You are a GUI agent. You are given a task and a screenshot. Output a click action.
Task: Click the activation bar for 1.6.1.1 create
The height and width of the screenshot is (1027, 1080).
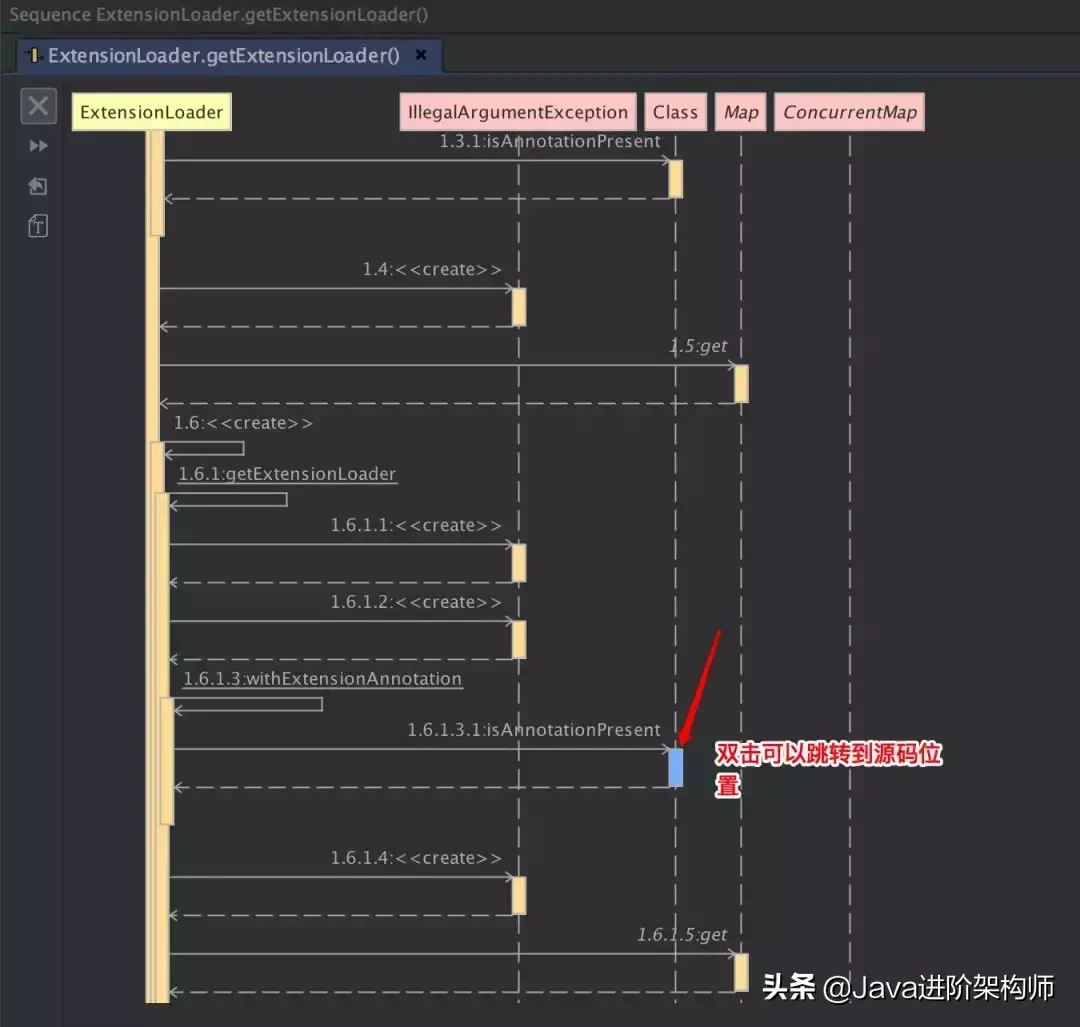point(519,563)
